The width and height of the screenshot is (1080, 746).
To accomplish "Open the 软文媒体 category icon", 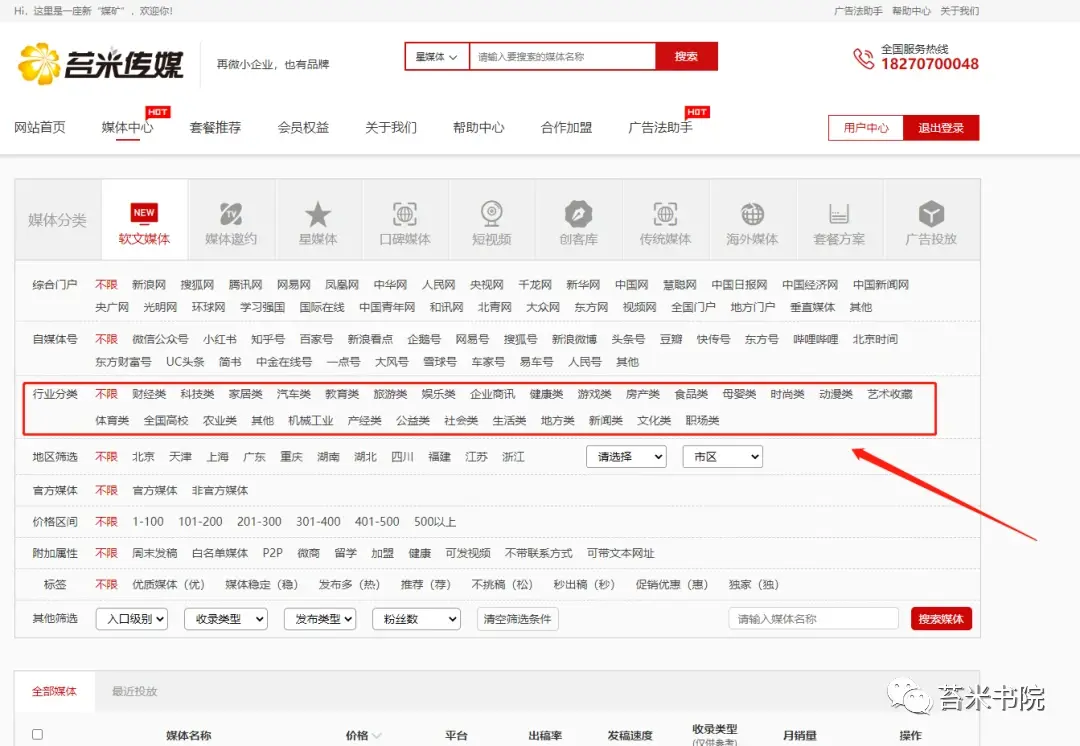I will point(144,213).
